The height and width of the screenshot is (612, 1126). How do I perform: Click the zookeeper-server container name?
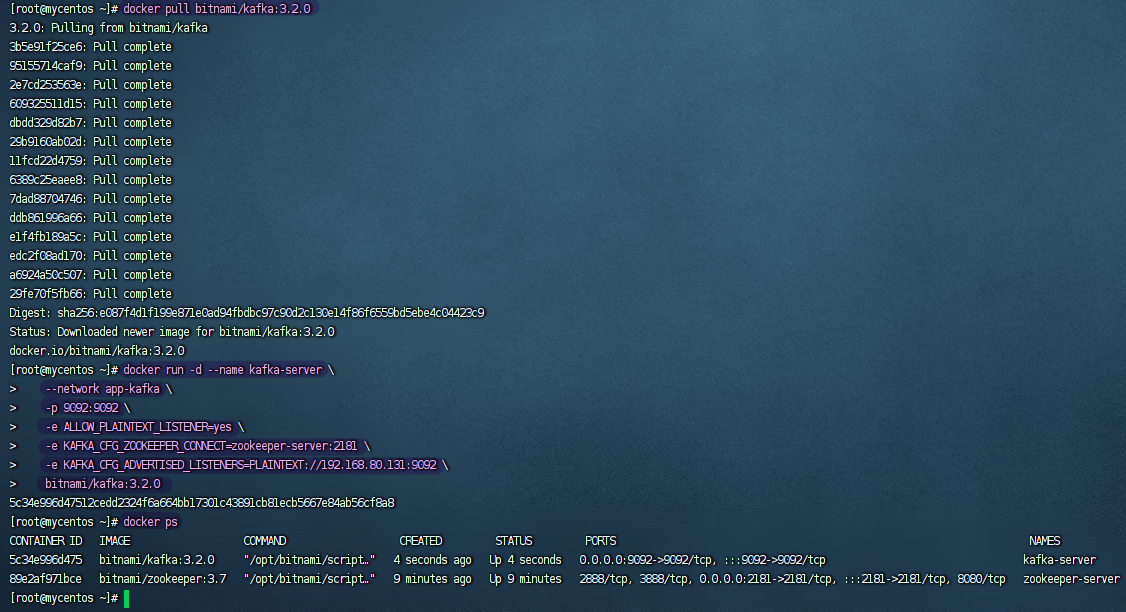[1071, 579]
